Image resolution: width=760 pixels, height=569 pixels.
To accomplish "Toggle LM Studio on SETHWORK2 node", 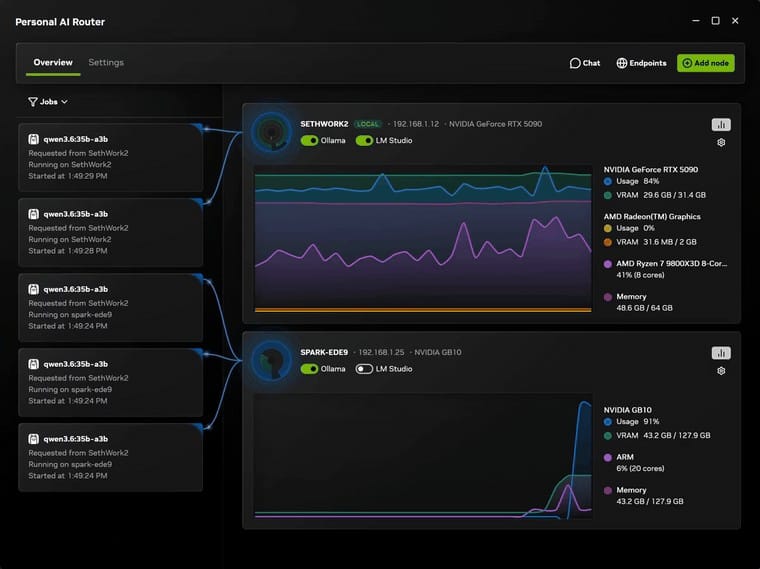I will point(364,141).
